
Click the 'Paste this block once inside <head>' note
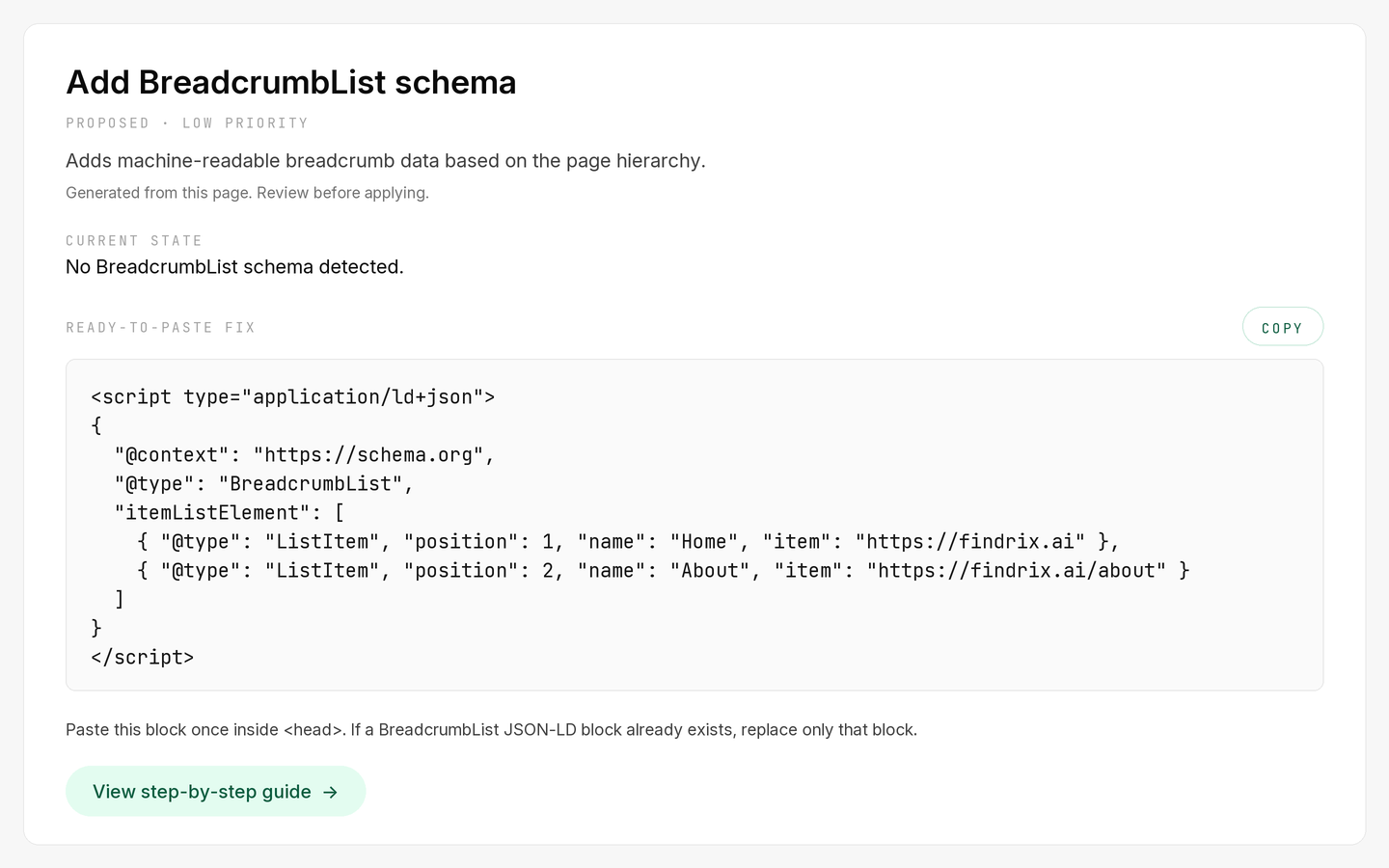(491, 730)
